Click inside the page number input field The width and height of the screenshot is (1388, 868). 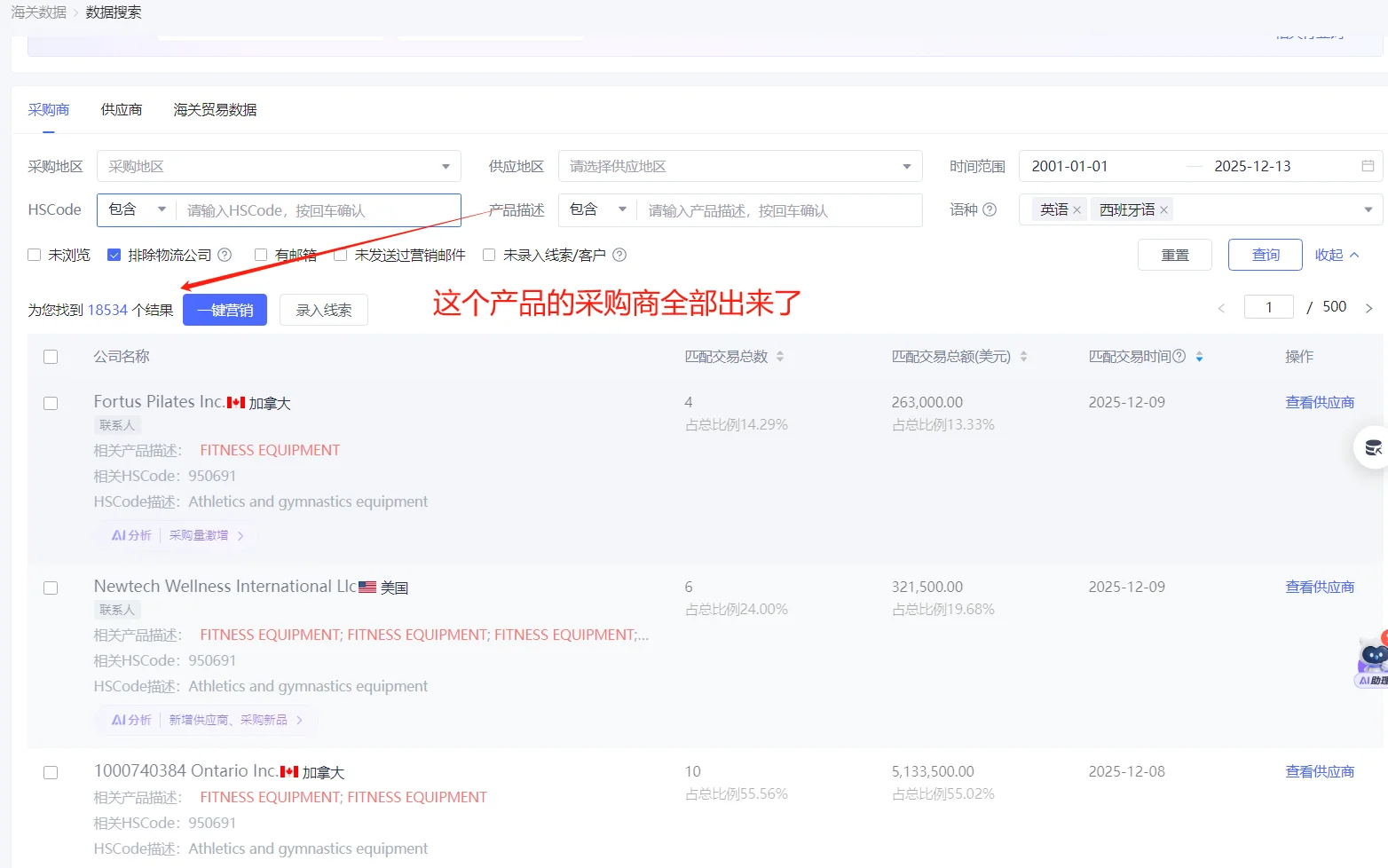[x=1268, y=306]
